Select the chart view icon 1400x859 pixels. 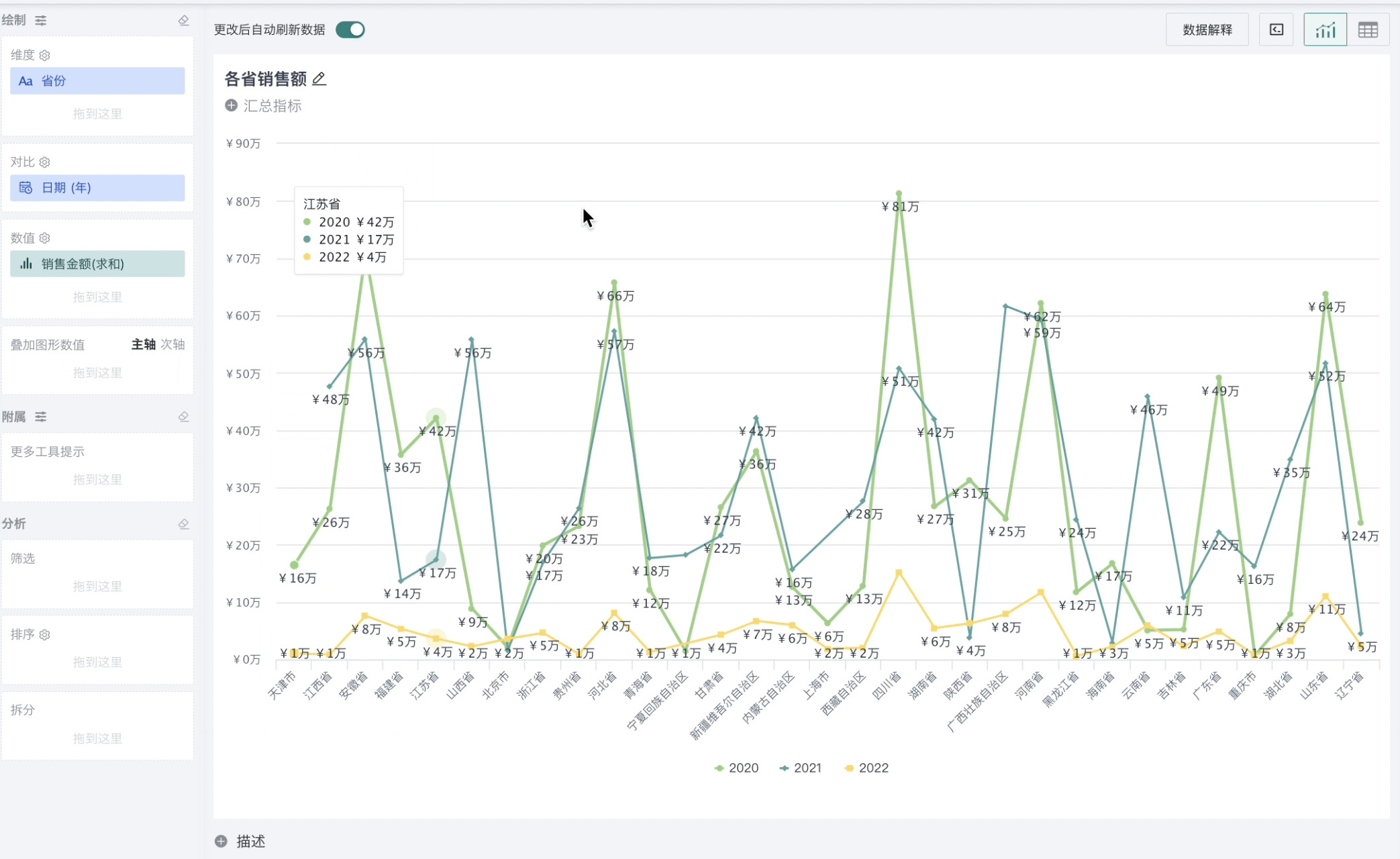[1325, 30]
